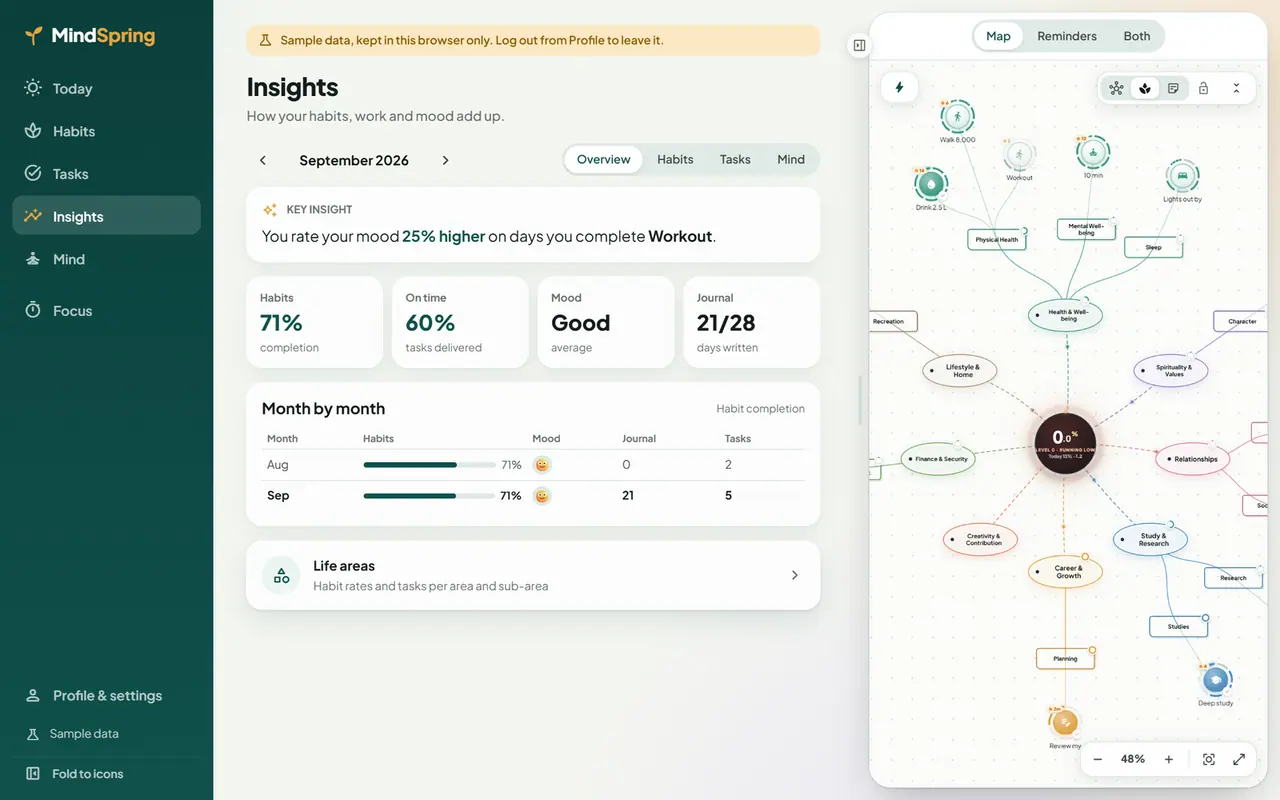Fold the sidebar to icons

pos(106,773)
